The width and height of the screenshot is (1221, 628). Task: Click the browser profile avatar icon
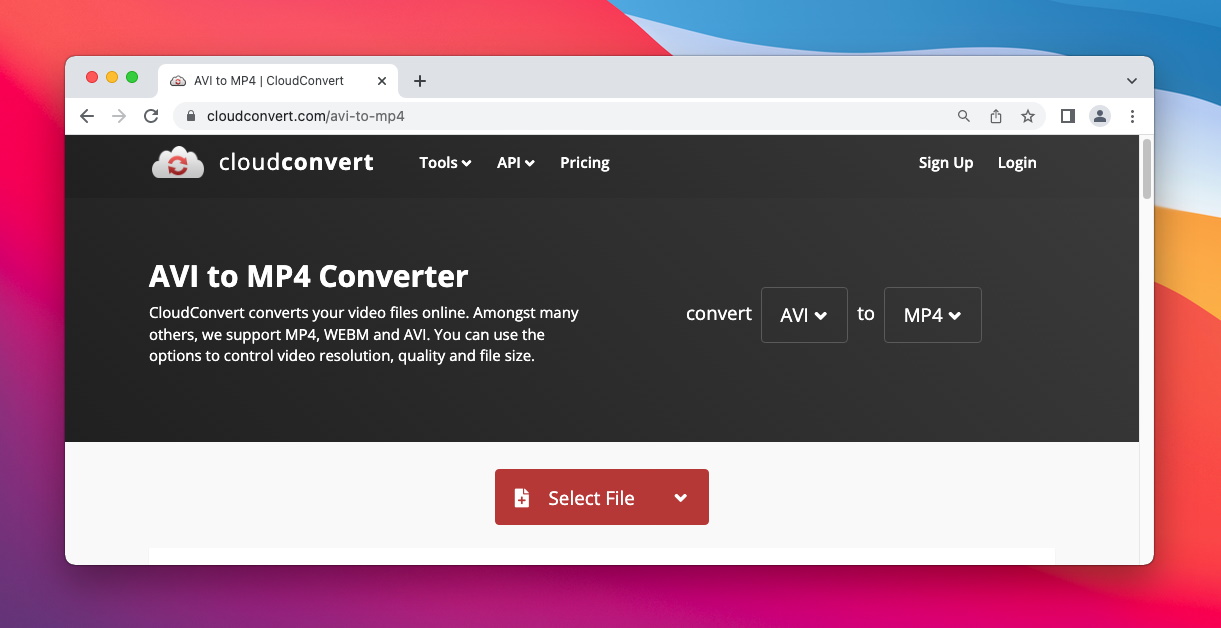(1100, 116)
